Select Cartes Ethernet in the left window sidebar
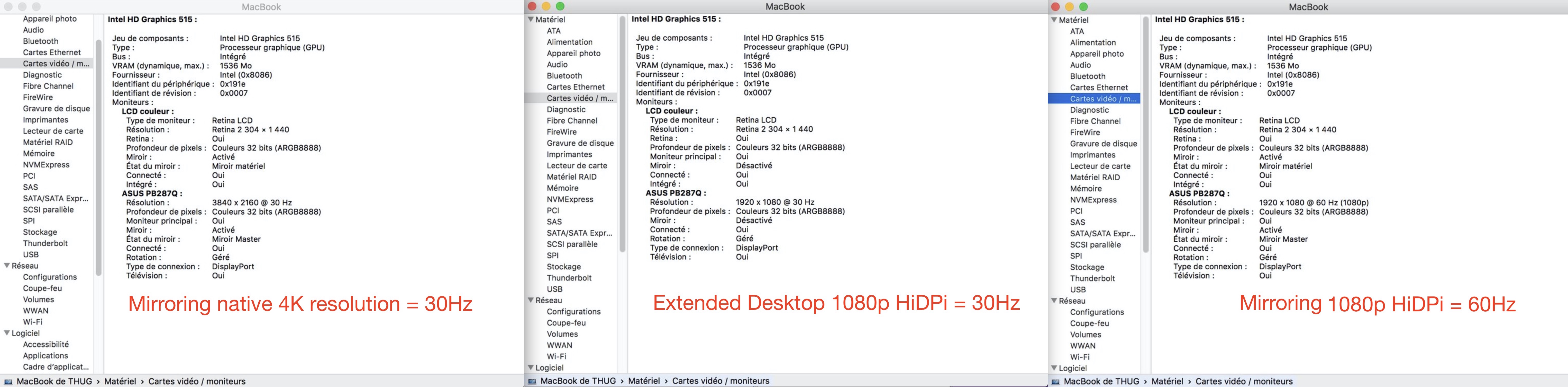The height and width of the screenshot is (387, 1568). click(52, 52)
